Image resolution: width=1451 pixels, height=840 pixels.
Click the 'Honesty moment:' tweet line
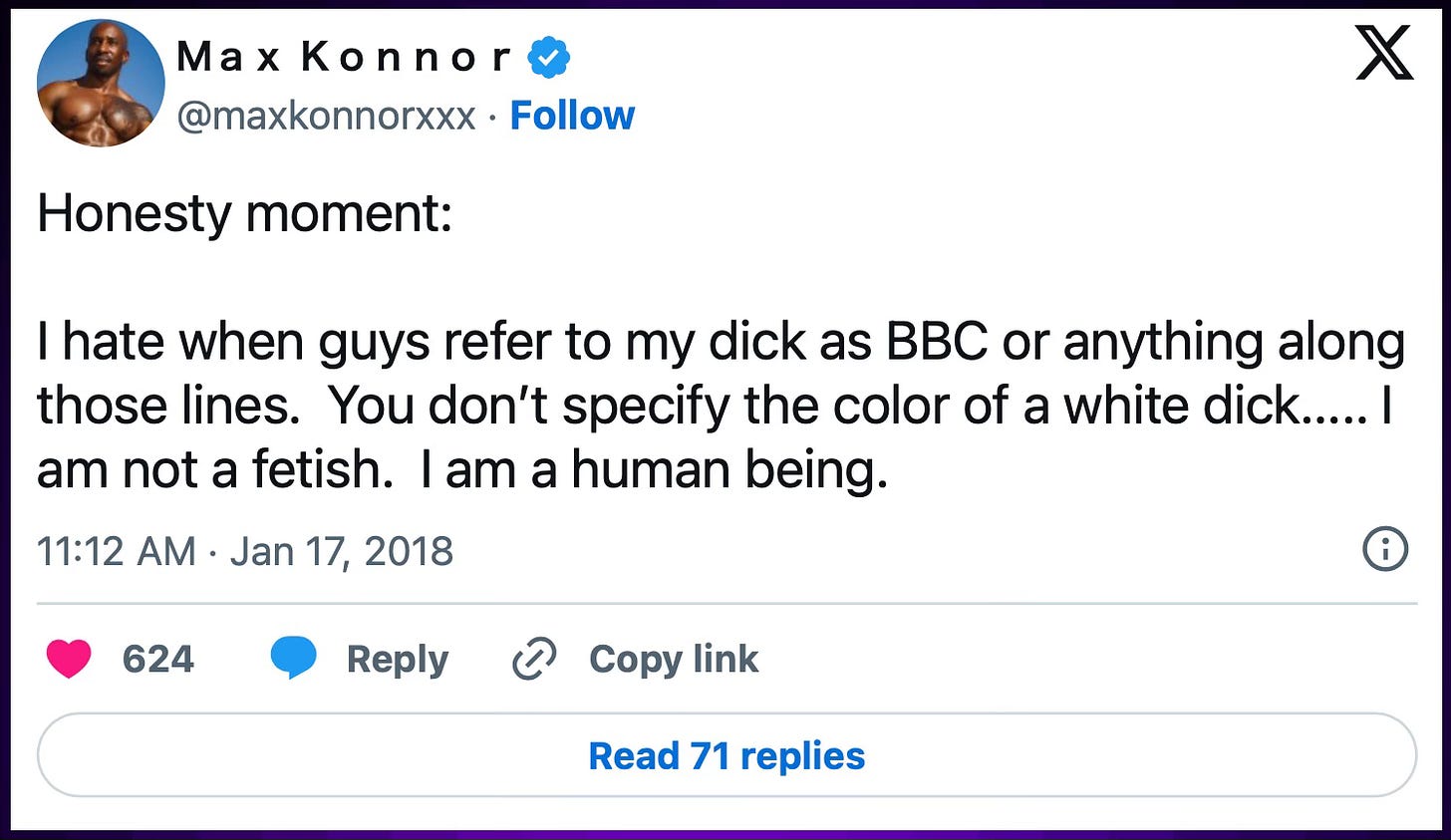(x=245, y=214)
